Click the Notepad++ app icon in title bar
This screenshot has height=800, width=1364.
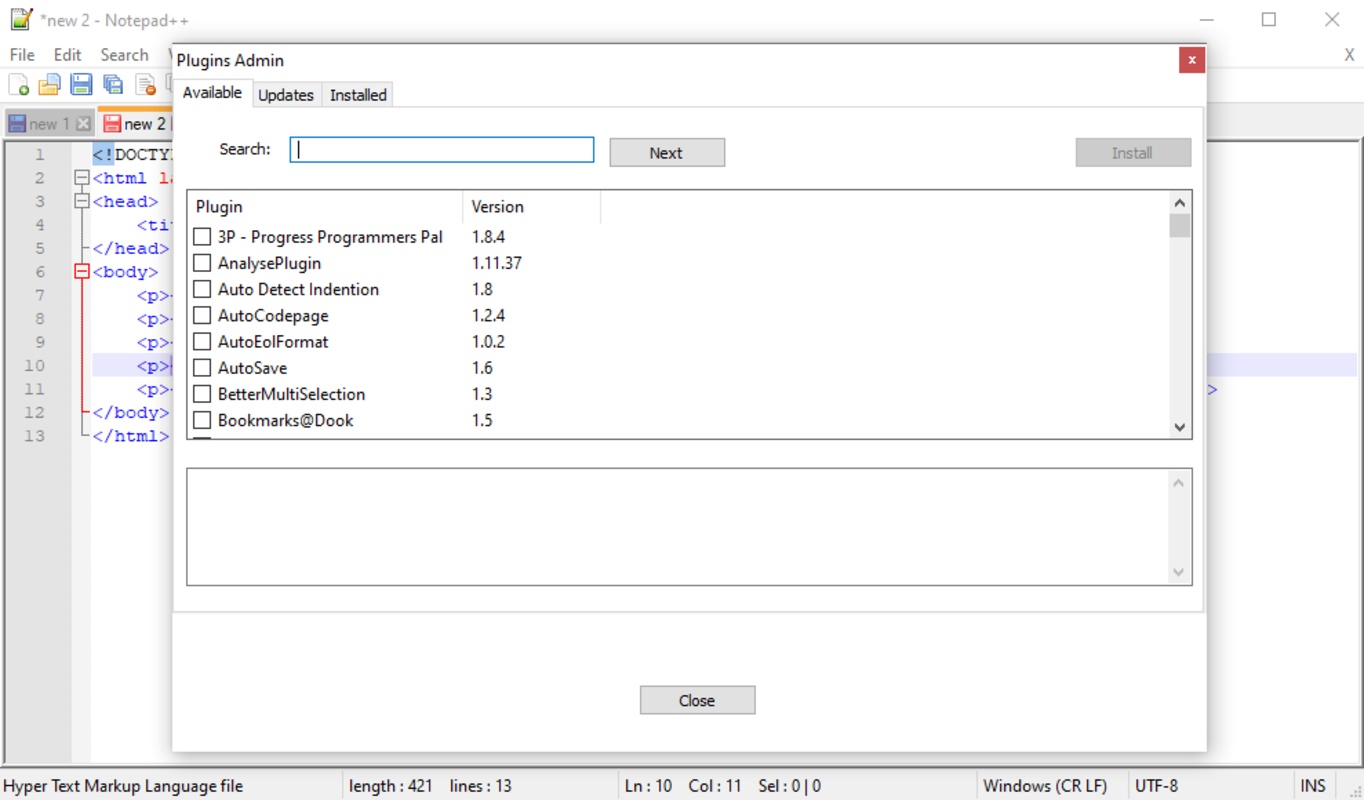(x=21, y=20)
